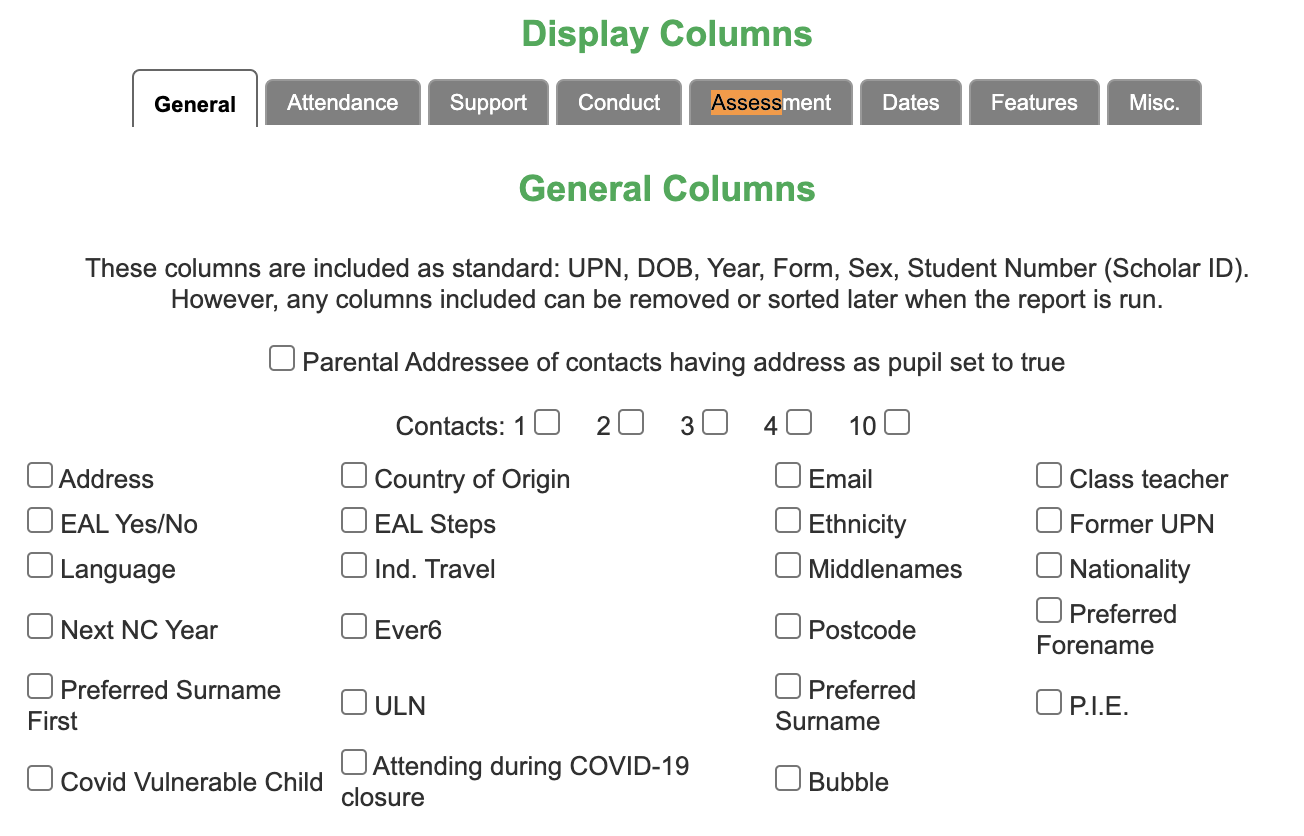Tick the Contacts 1 checkbox

point(547,422)
